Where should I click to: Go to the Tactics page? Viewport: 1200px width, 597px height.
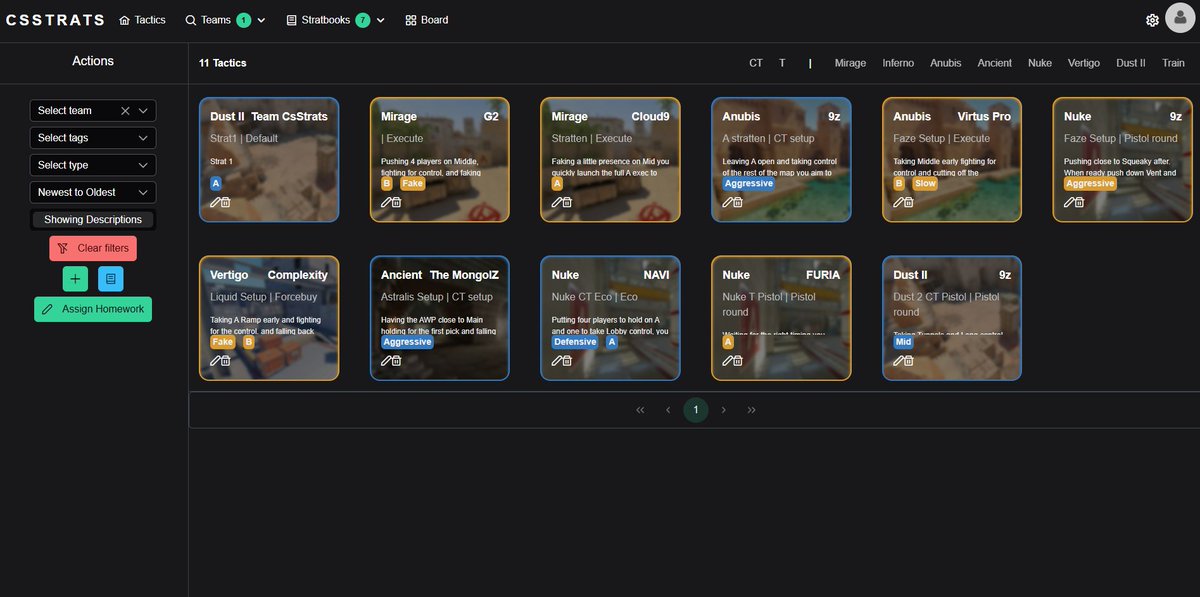[142, 20]
